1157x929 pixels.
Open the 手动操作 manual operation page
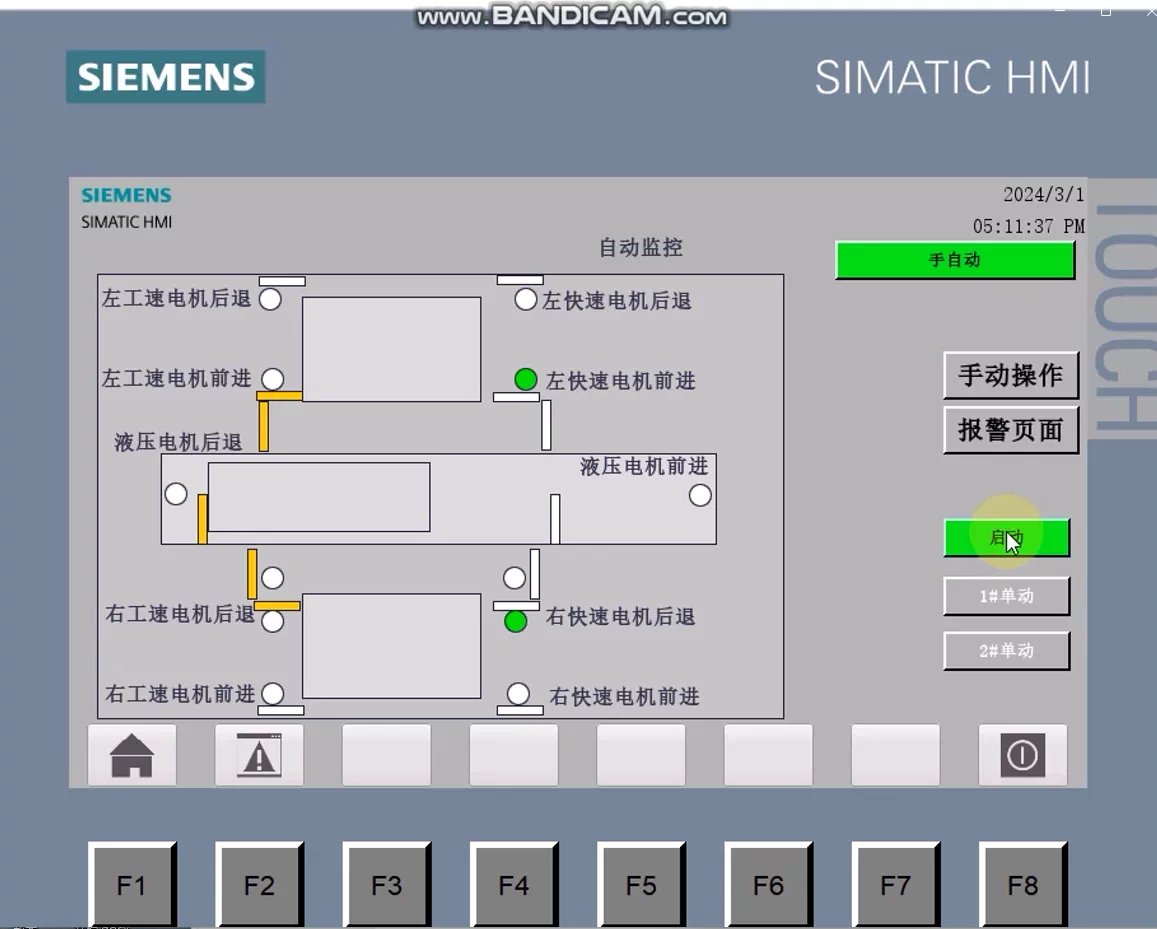coord(1010,376)
